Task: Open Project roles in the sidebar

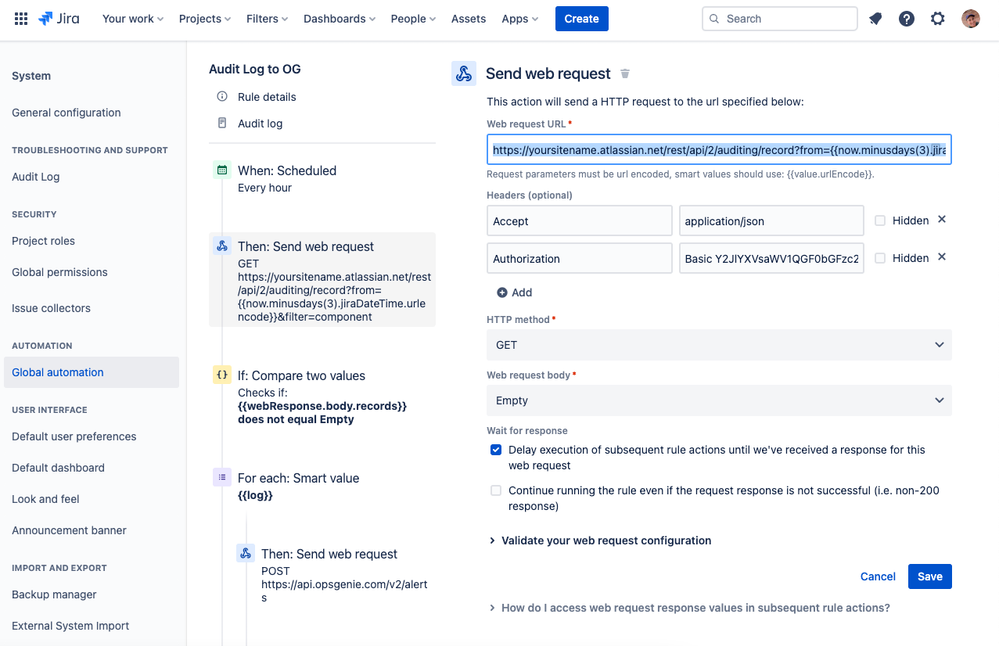Action: (x=43, y=241)
